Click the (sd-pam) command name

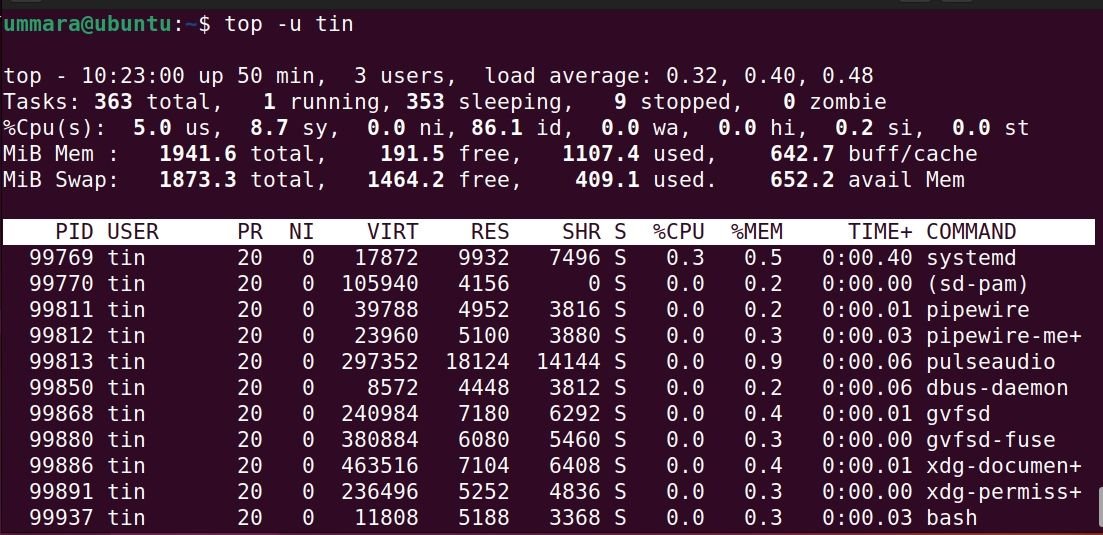(x=977, y=284)
